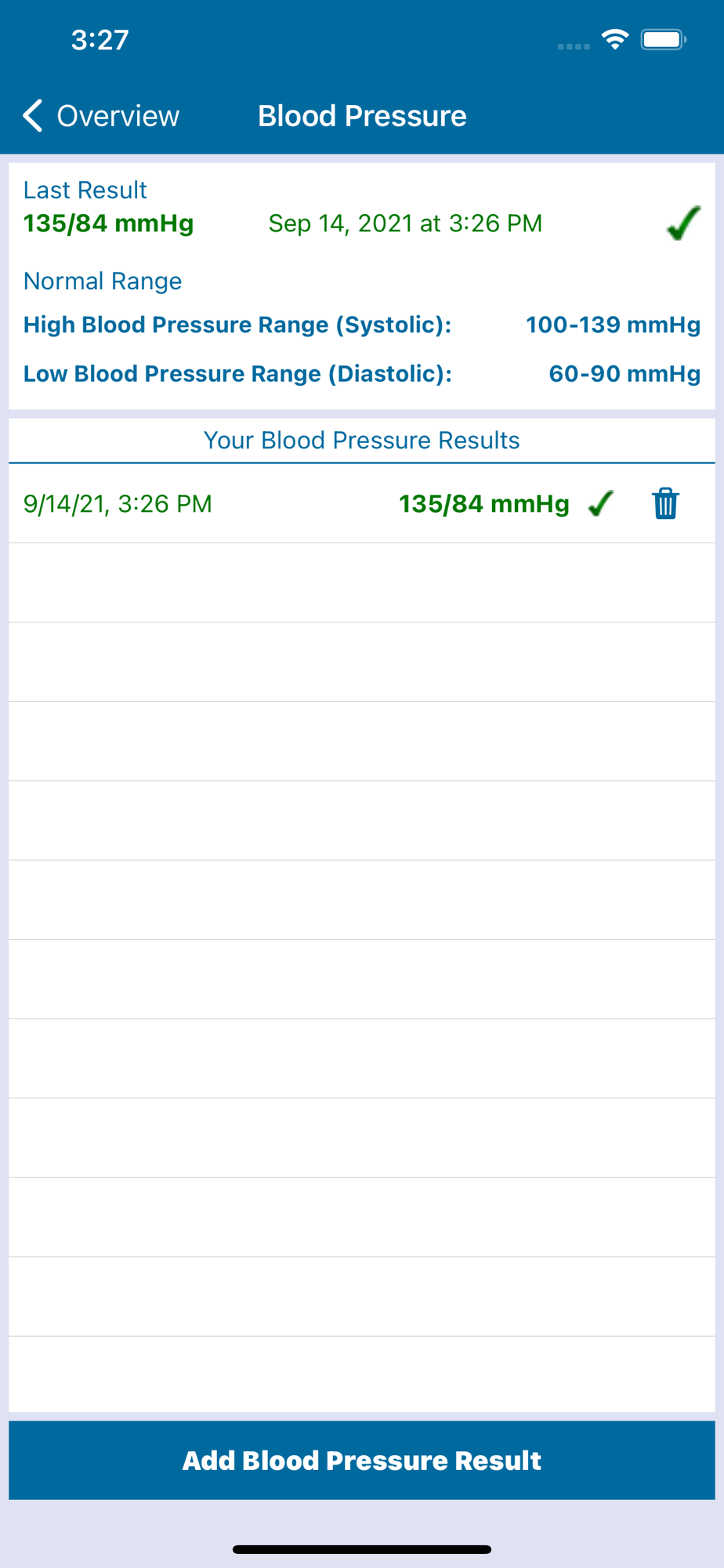
Task: Tap the Sep 14, 2021 at 3:26 PM date
Action: pos(405,223)
